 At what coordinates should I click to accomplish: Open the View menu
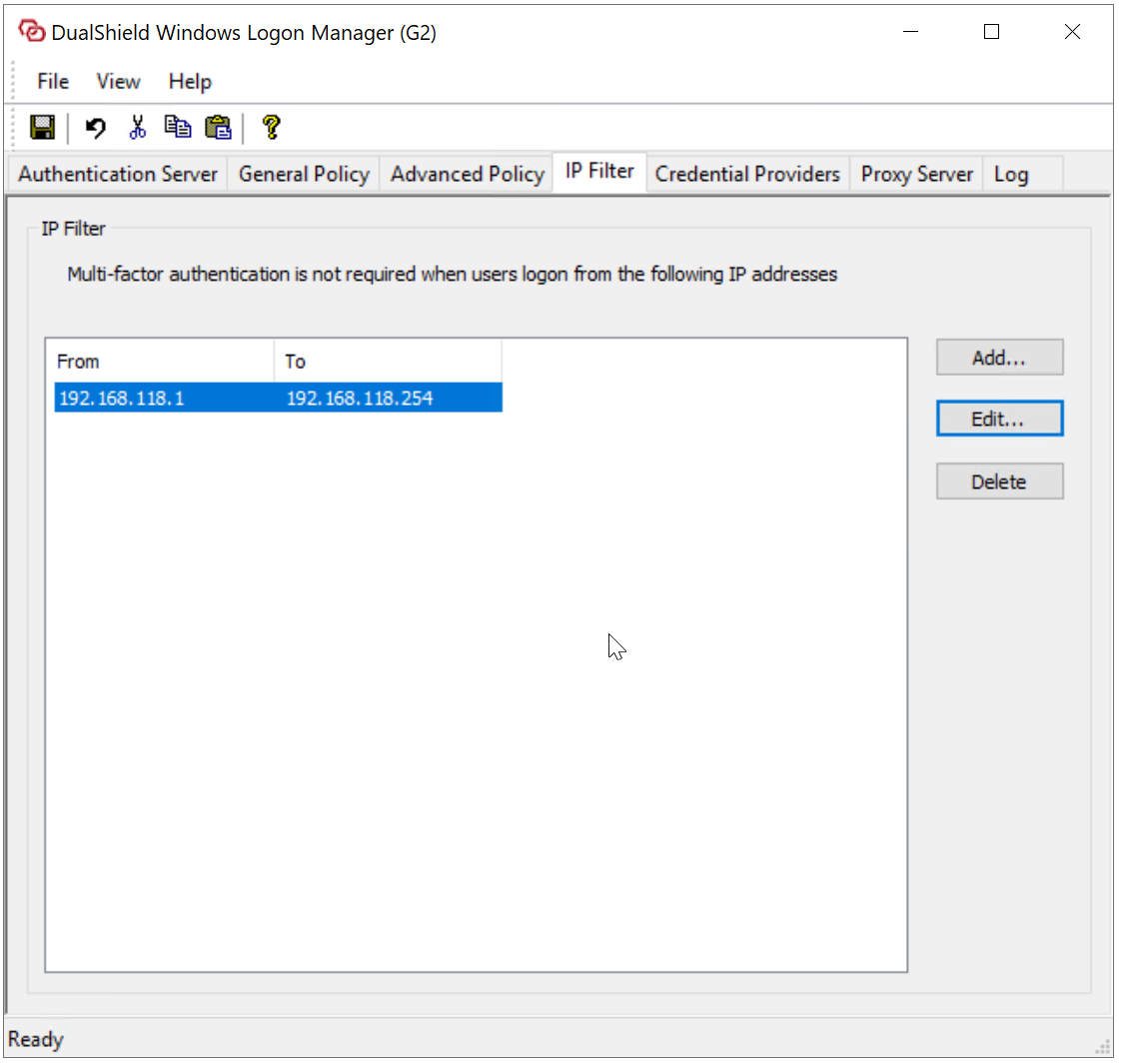pos(118,82)
